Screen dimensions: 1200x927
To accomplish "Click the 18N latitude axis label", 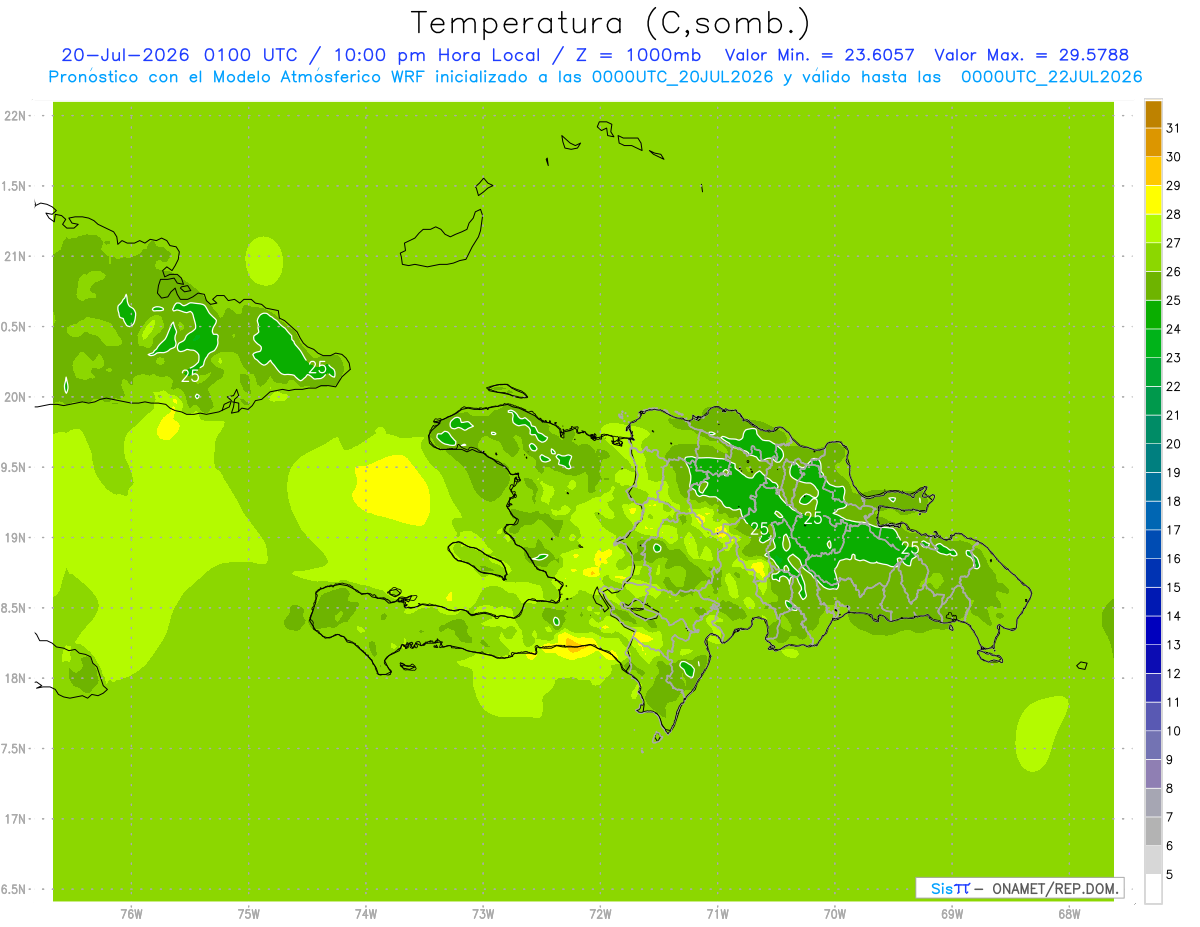I will click(x=16, y=678).
